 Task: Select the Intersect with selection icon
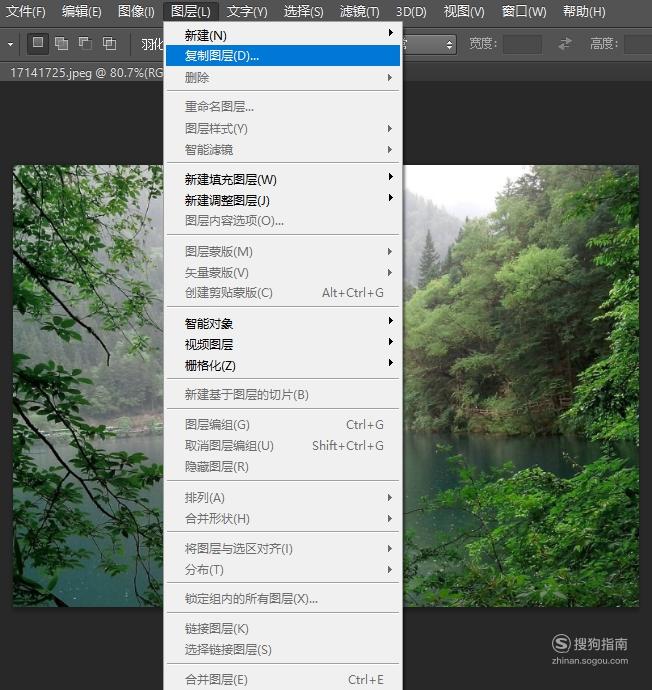point(109,44)
